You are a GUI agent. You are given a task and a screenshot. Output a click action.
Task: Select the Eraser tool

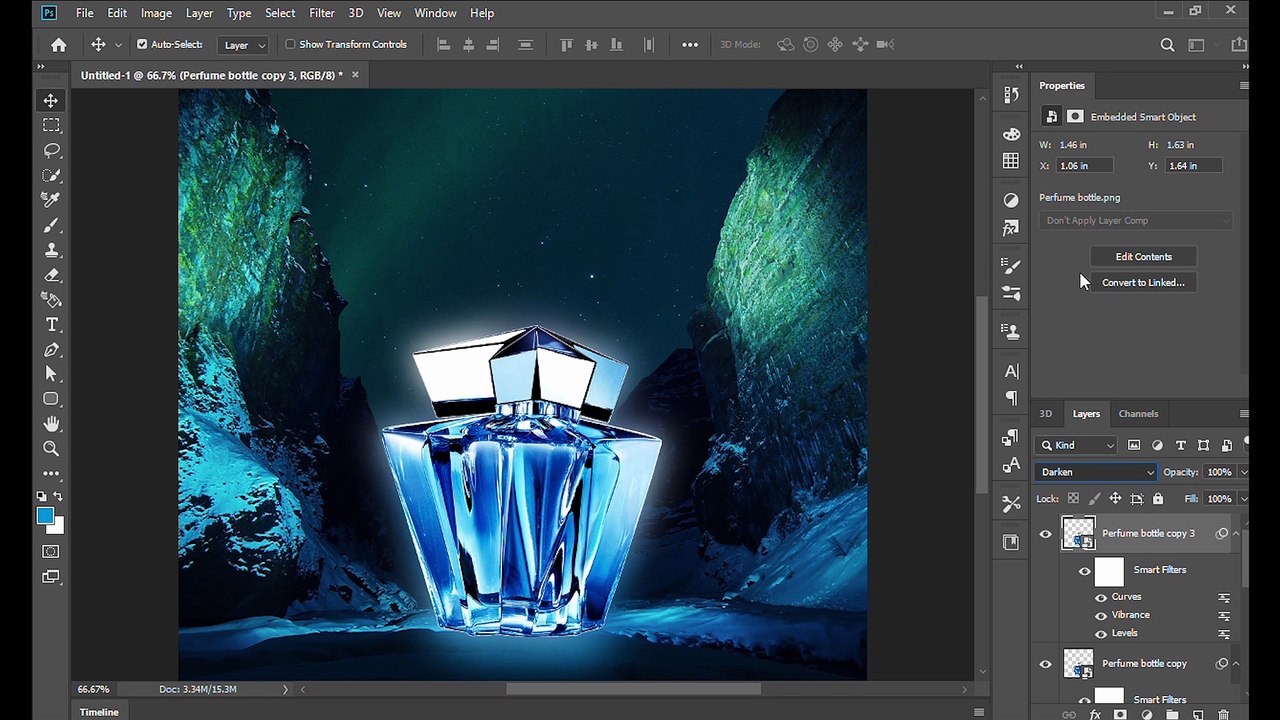(51, 275)
